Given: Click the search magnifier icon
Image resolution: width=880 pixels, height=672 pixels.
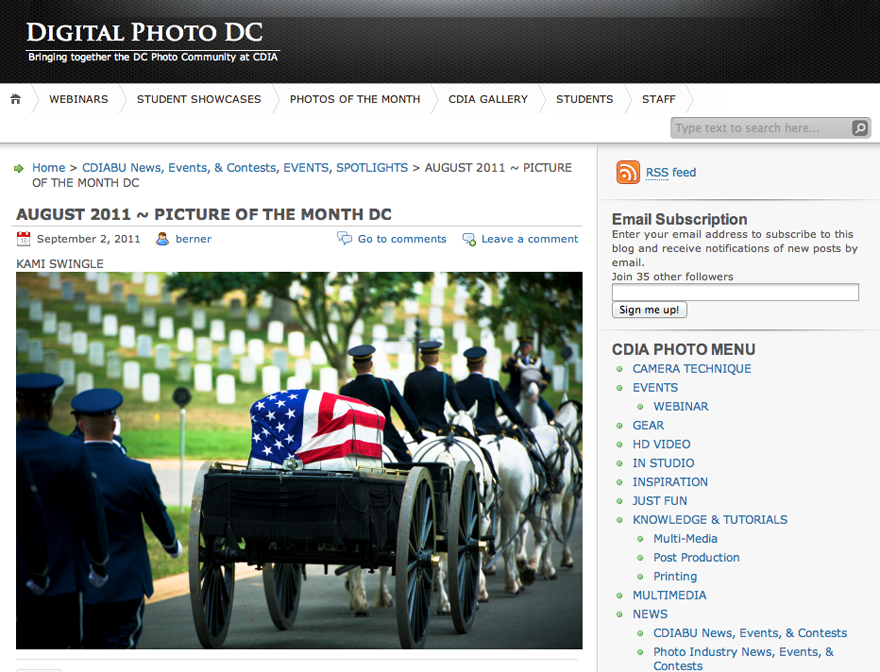Looking at the screenshot, I should point(859,128).
